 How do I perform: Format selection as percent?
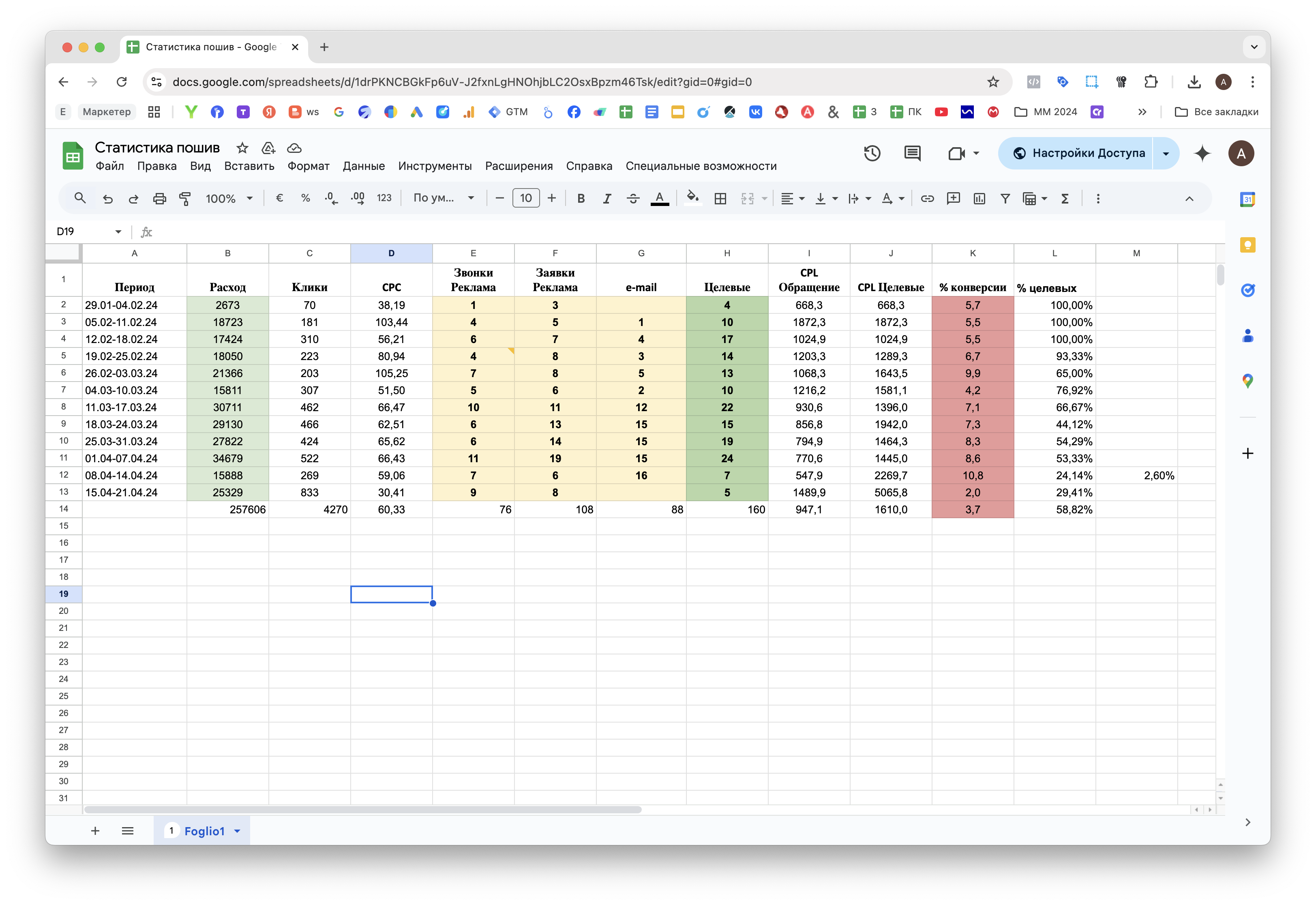click(x=306, y=198)
